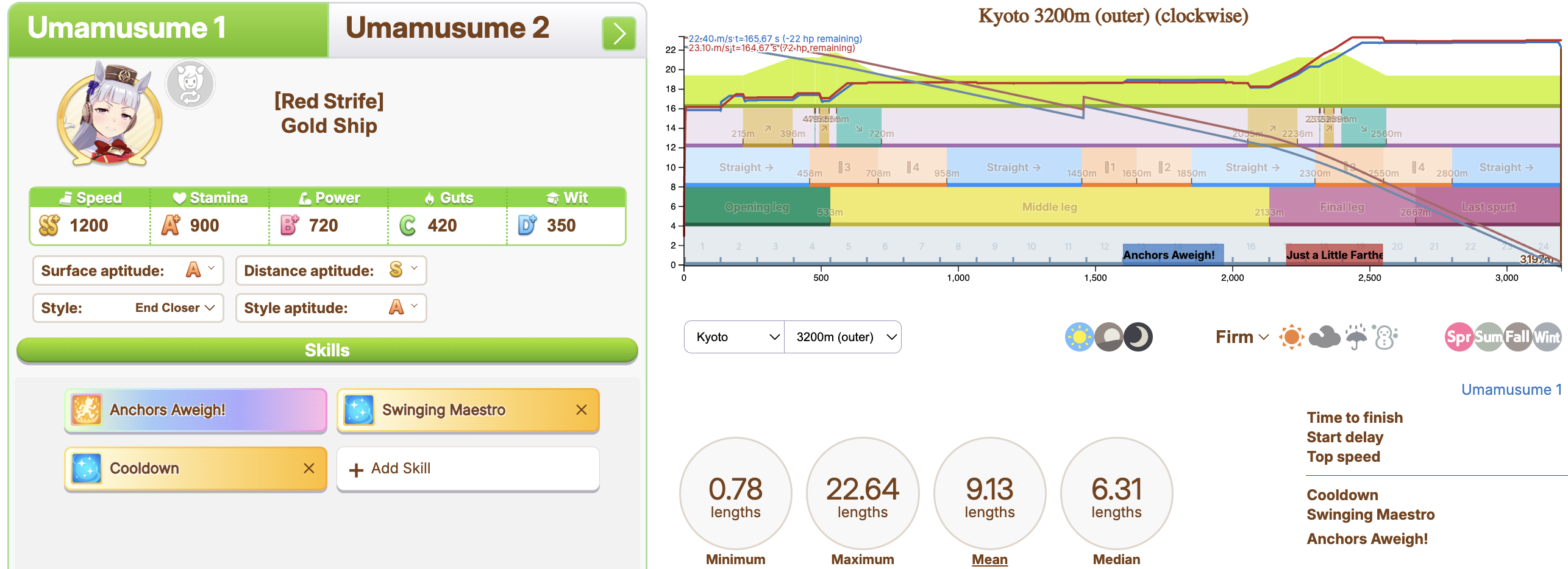
Task: Click the Anchors Aweigh! bar on the chart
Action: pyautogui.click(x=1173, y=255)
